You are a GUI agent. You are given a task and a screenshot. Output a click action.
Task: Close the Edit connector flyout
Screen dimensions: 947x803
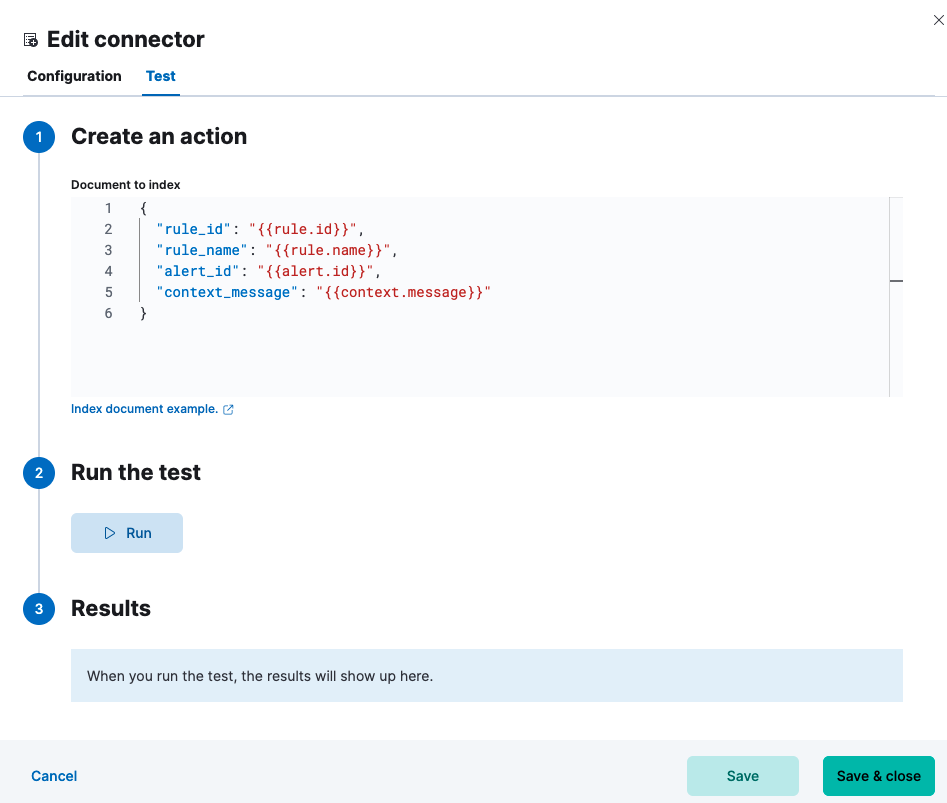point(937,19)
